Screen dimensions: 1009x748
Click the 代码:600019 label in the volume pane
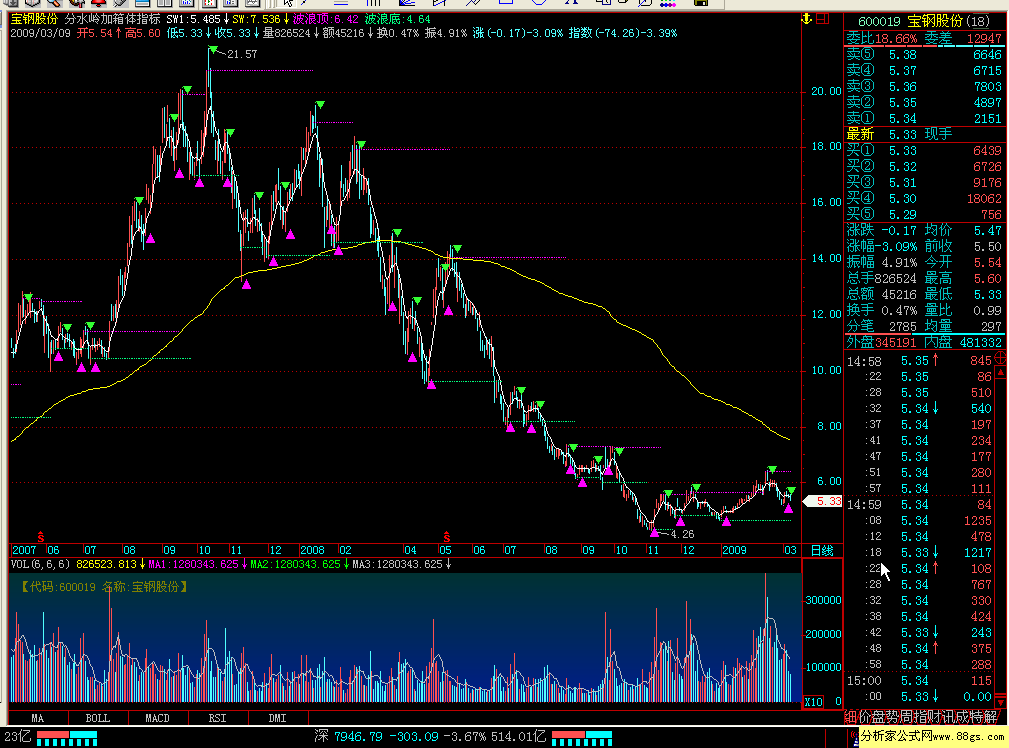[104, 587]
